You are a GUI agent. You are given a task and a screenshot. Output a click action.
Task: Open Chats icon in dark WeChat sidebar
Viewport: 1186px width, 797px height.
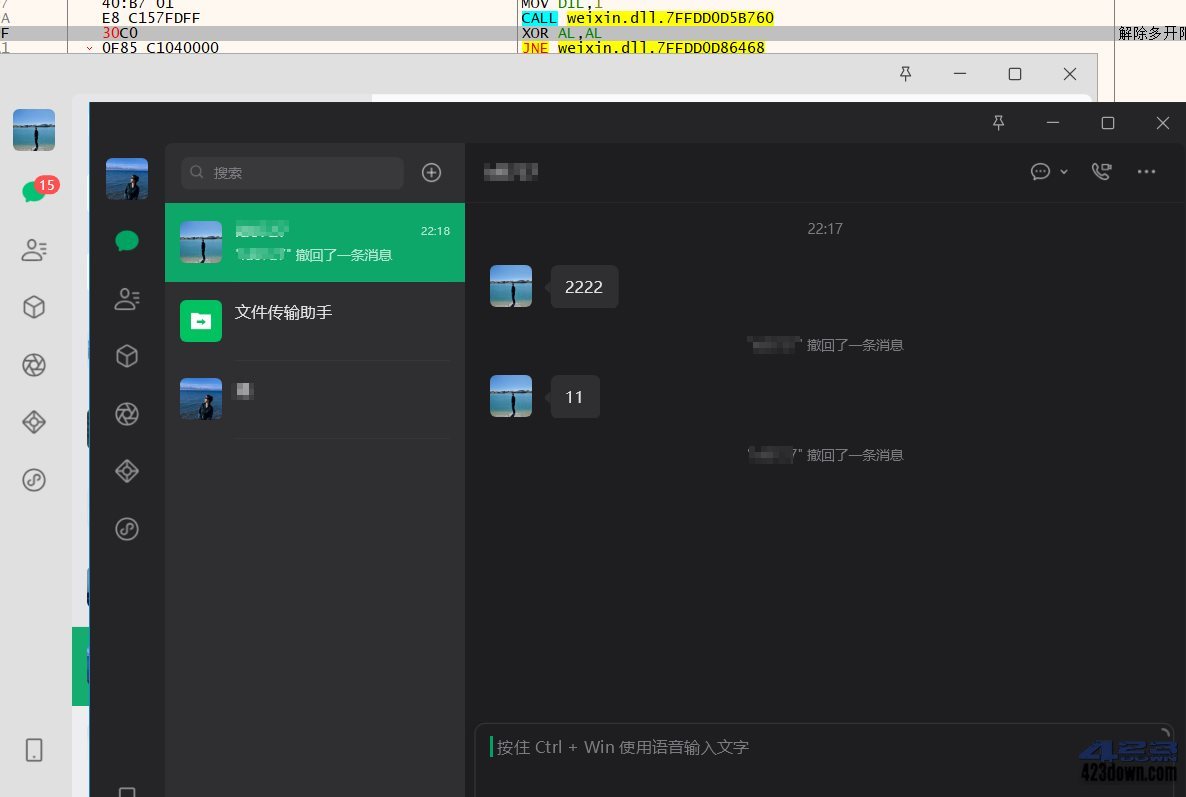click(126, 241)
